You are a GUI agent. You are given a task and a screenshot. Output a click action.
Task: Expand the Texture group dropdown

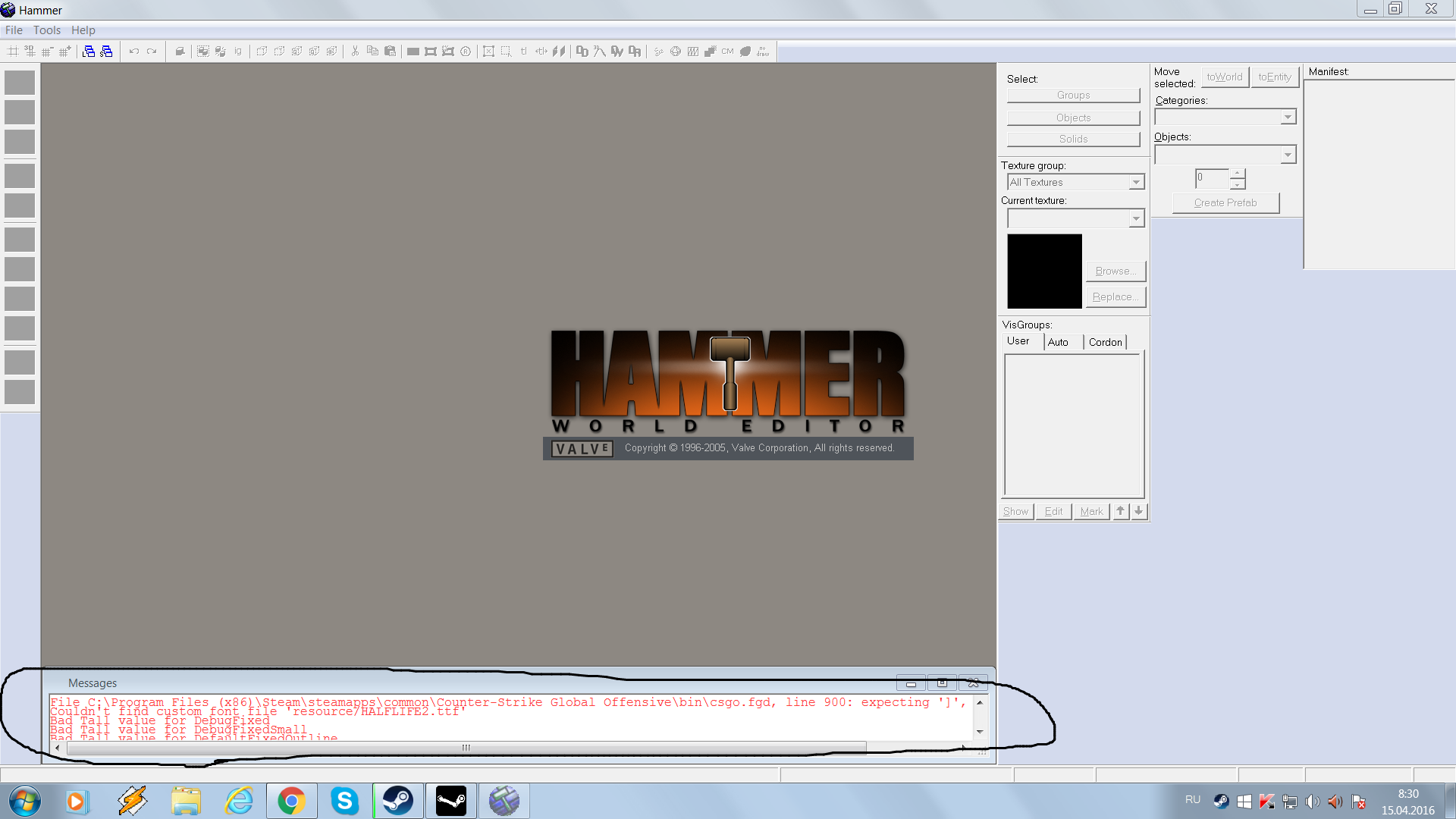click(x=1136, y=182)
